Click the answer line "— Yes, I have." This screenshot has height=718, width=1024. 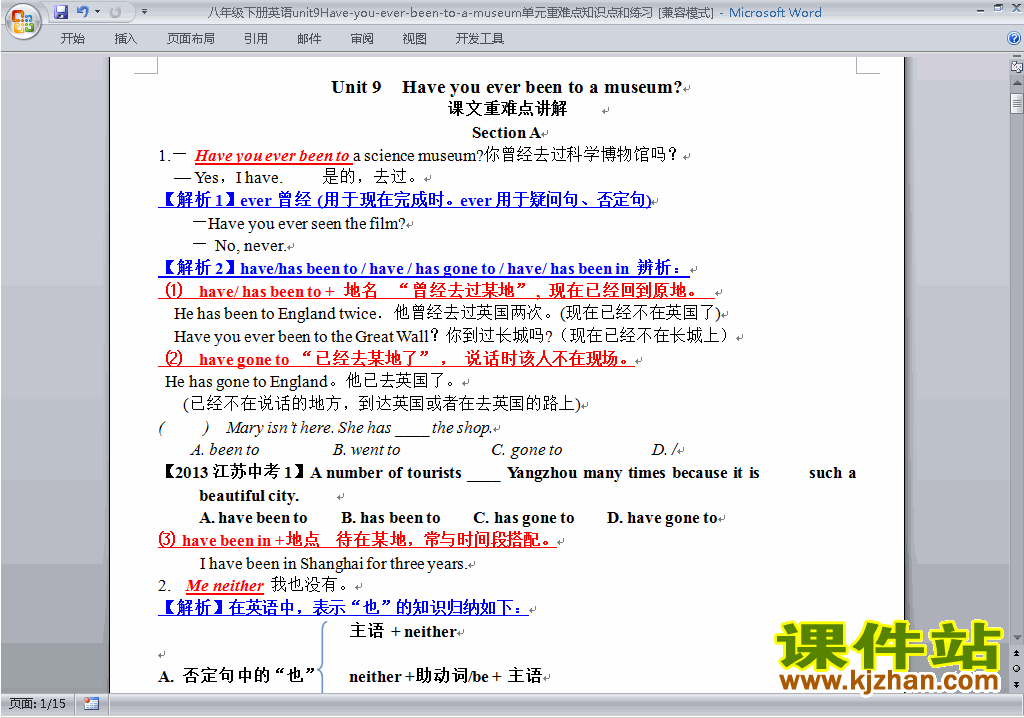pyautogui.click(x=229, y=178)
